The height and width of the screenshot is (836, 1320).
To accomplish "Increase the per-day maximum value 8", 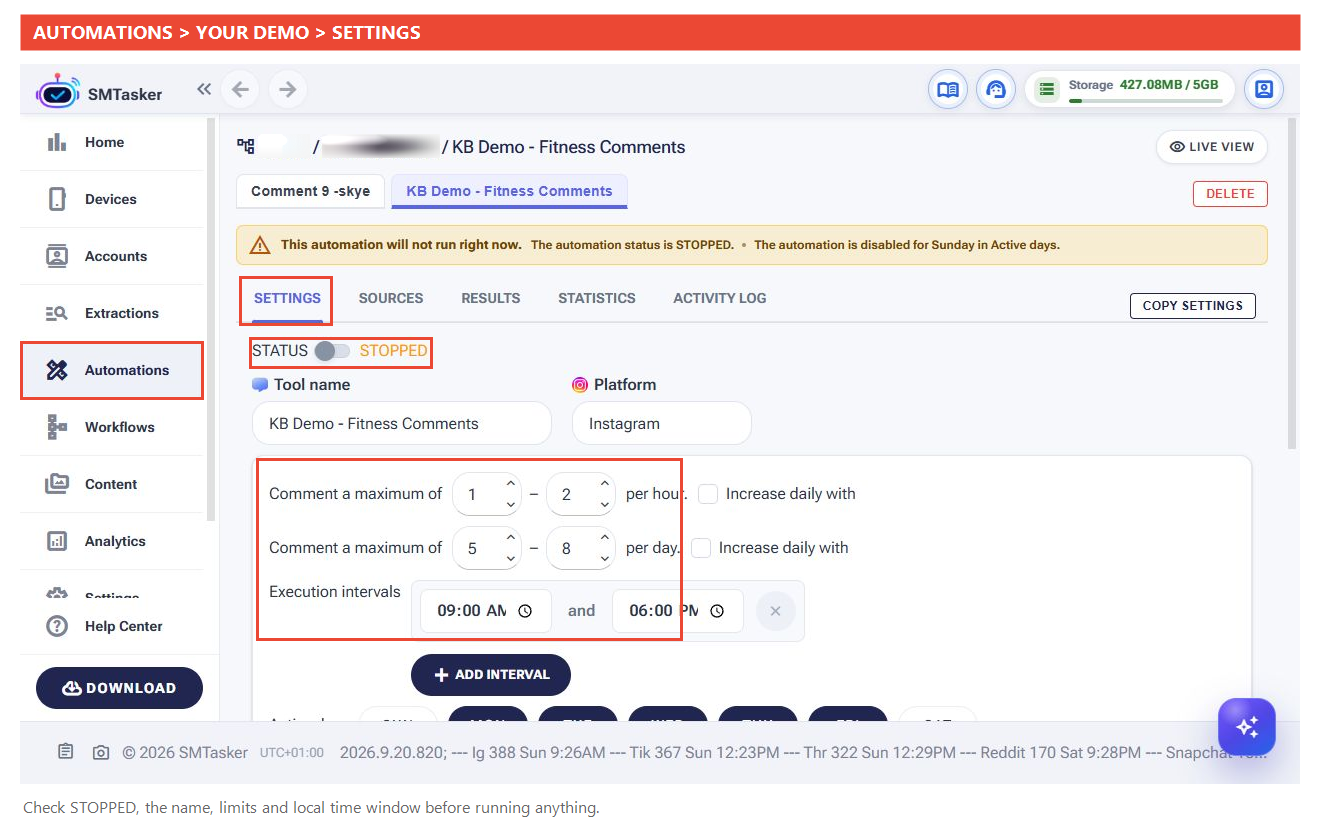I will click(605, 538).
